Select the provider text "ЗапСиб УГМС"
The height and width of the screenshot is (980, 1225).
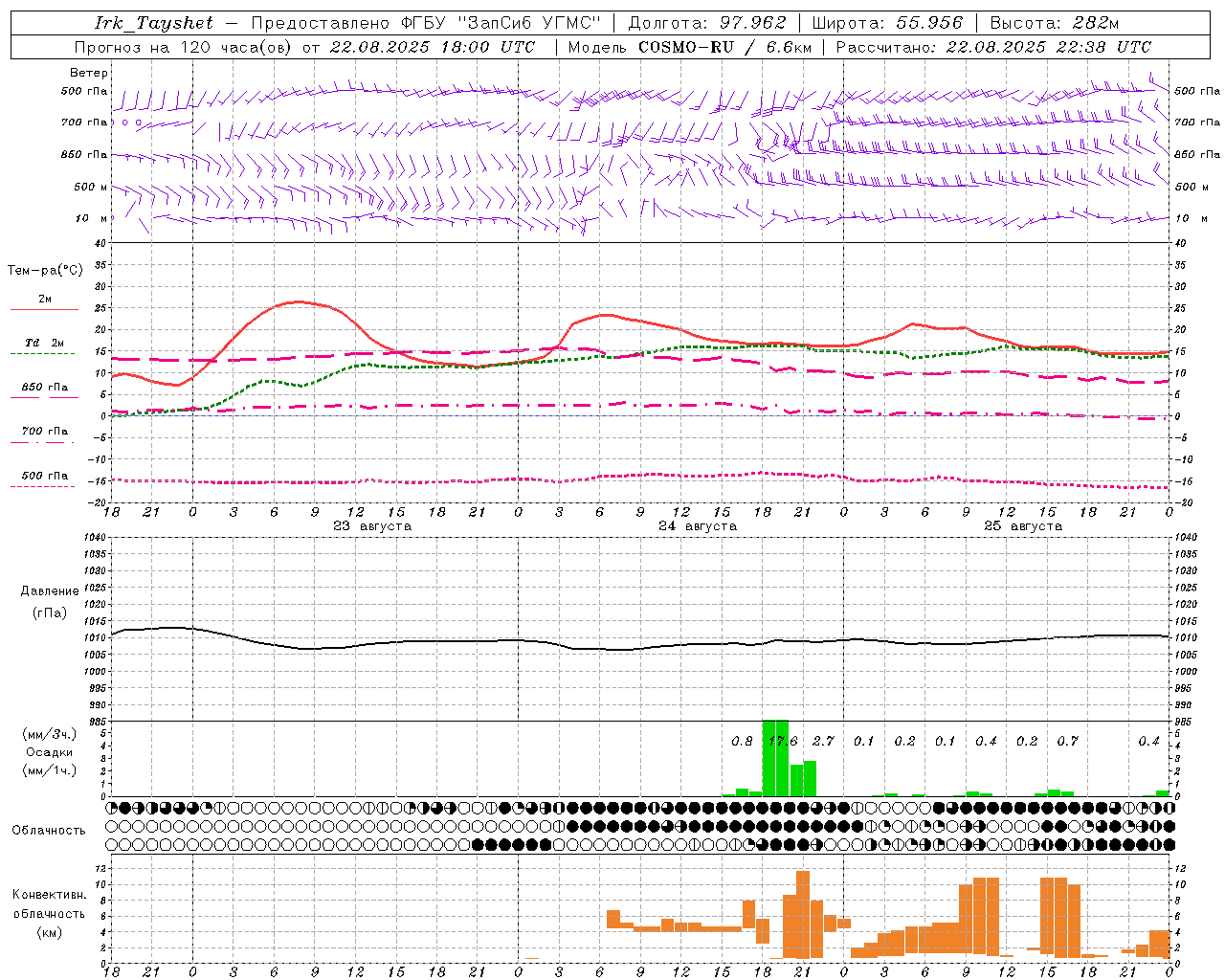tap(529, 23)
